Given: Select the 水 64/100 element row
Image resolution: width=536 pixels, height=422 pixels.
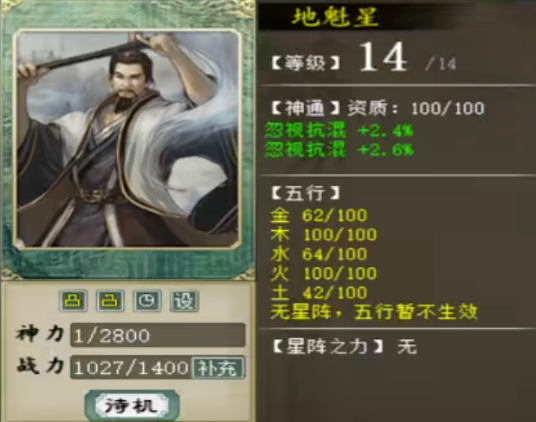Looking at the screenshot, I should (319, 254).
